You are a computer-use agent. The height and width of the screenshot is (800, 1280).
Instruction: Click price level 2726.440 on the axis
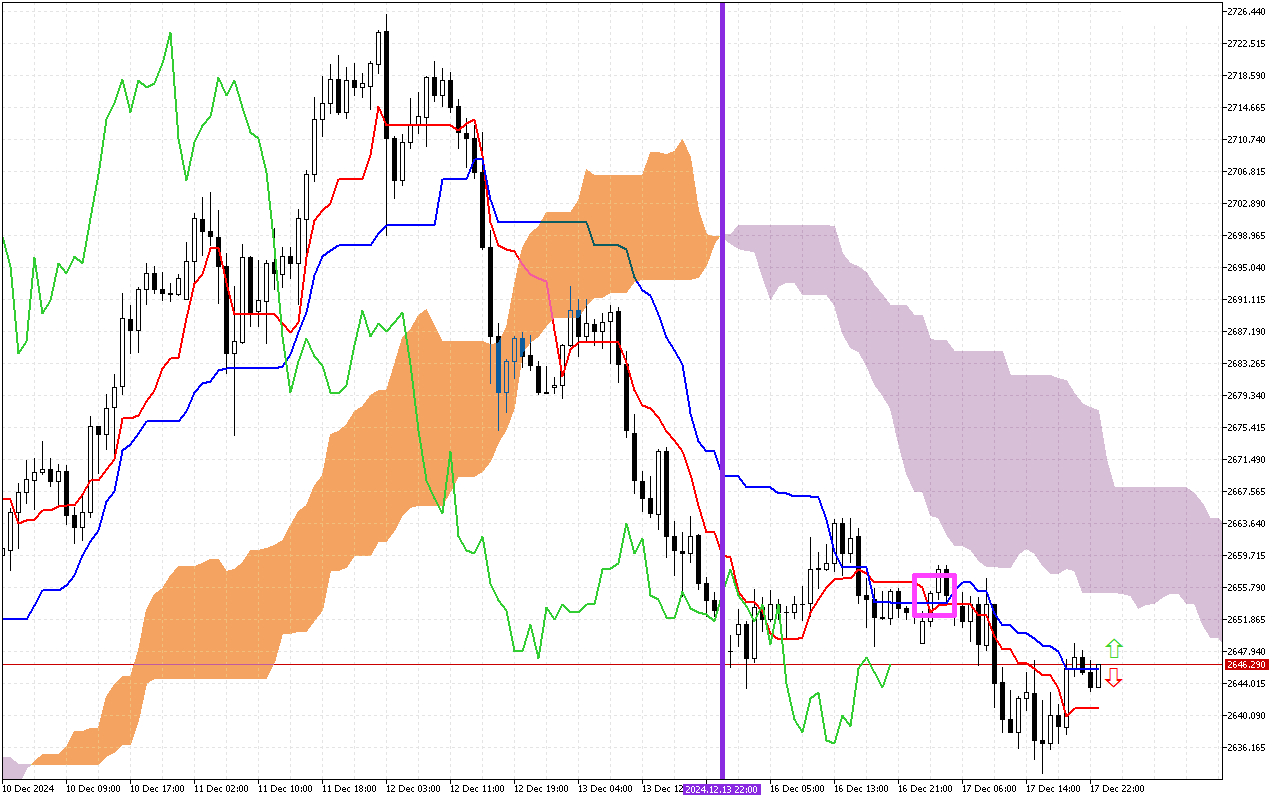tap(1246, 12)
